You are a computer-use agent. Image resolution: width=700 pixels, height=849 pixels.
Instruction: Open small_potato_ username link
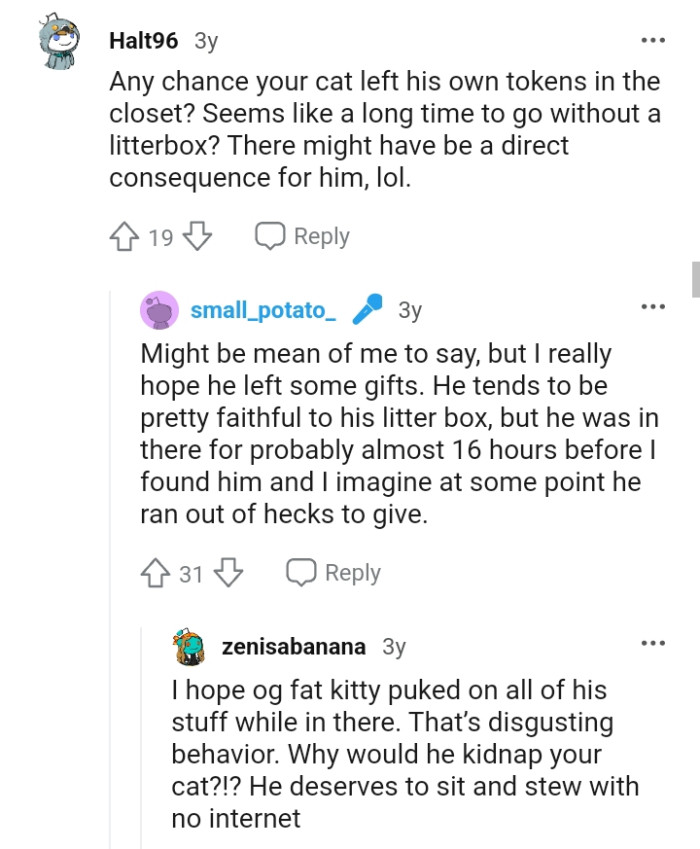click(263, 310)
